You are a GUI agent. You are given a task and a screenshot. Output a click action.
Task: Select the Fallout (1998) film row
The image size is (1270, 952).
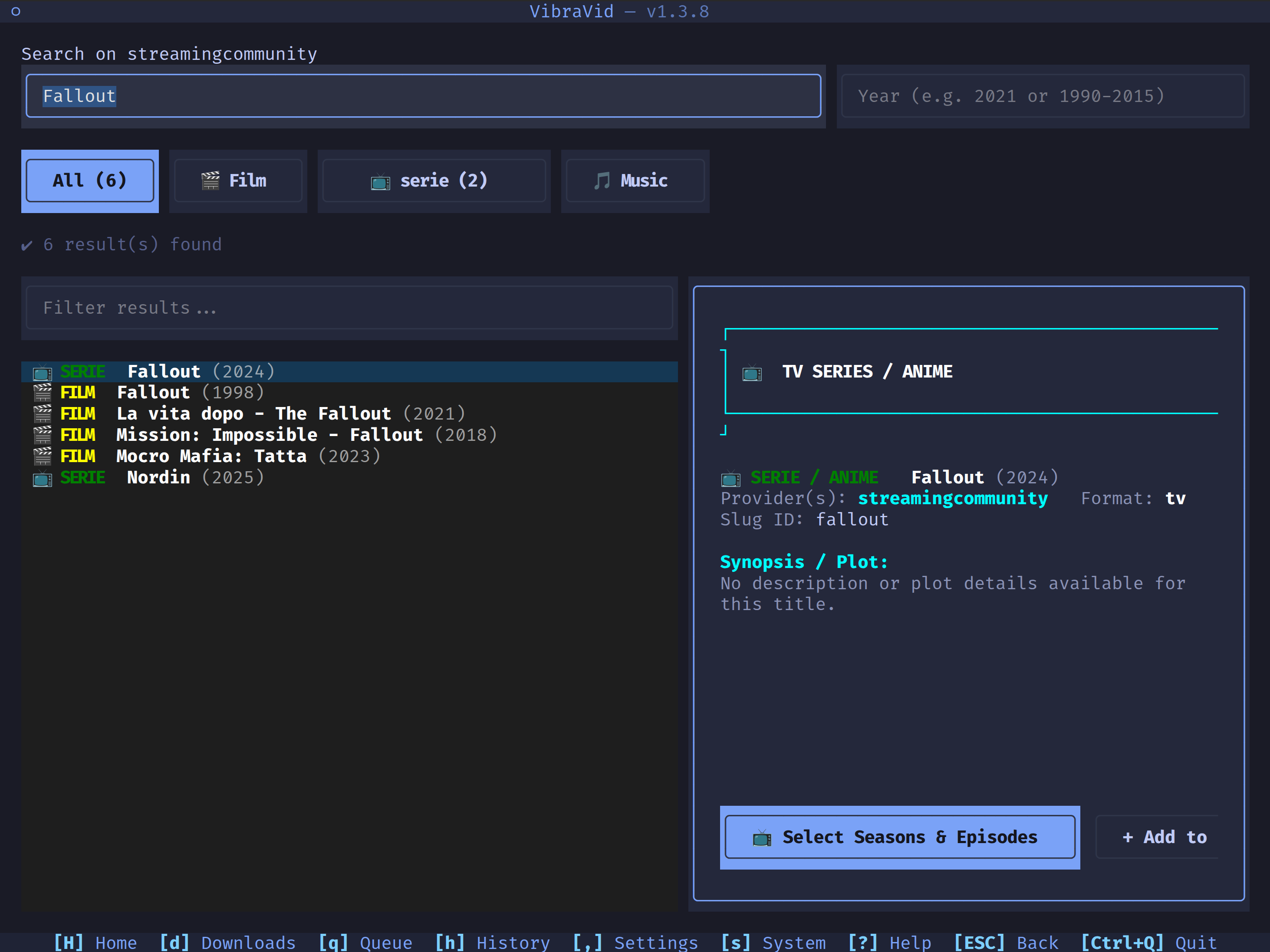[349, 393]
